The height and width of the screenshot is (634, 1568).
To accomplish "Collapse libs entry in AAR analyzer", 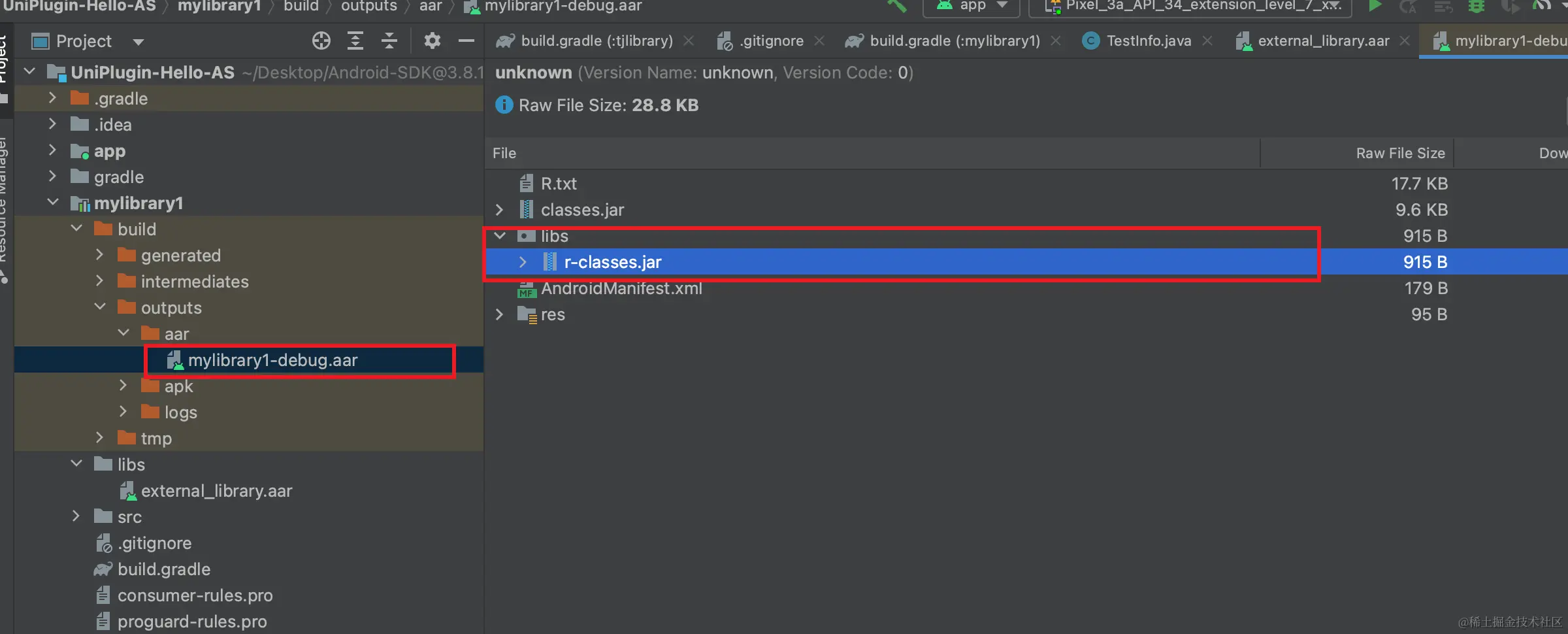I will (x=500, y=236).
